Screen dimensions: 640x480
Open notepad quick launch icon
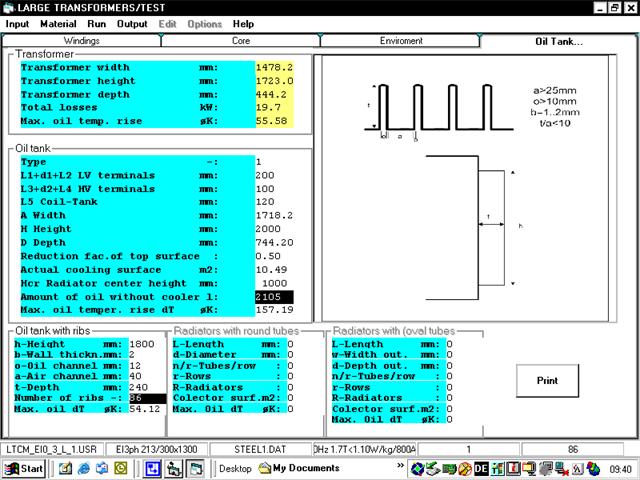coord(65,469)
